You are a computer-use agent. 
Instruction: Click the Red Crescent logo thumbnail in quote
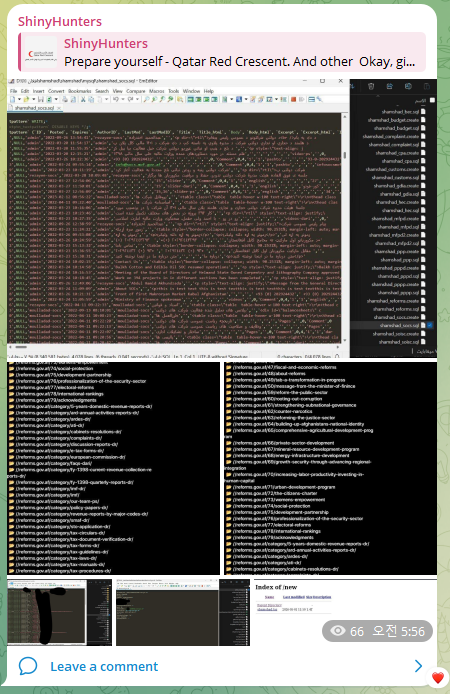(41, 53)
